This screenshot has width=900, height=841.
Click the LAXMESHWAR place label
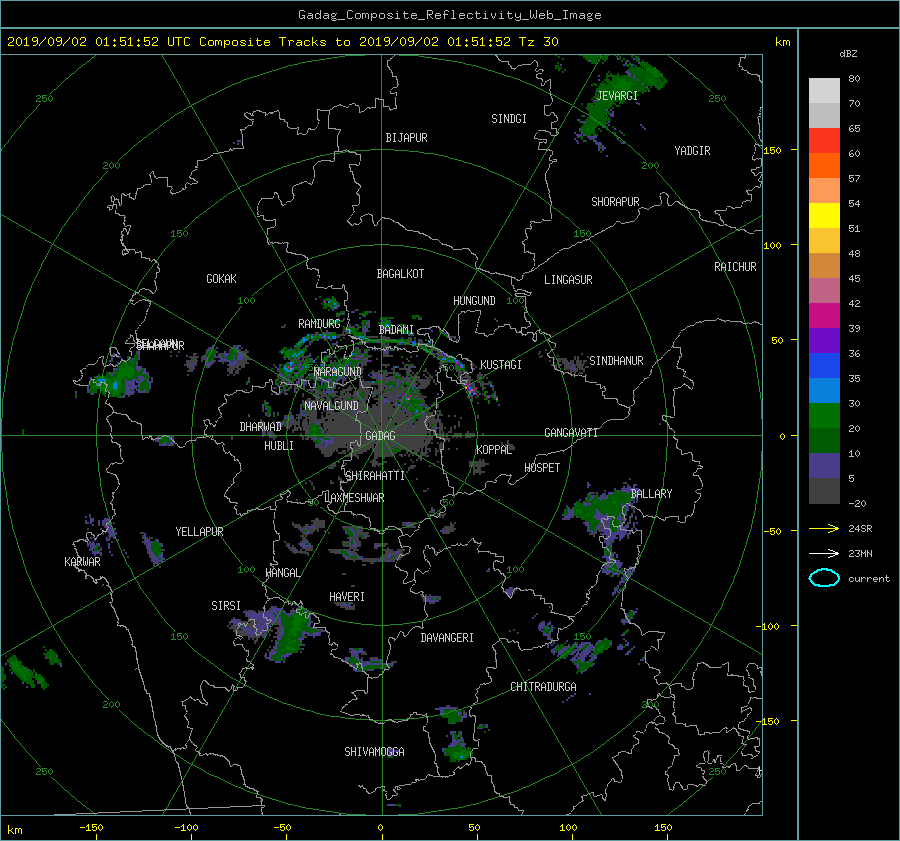coord(354,498)
